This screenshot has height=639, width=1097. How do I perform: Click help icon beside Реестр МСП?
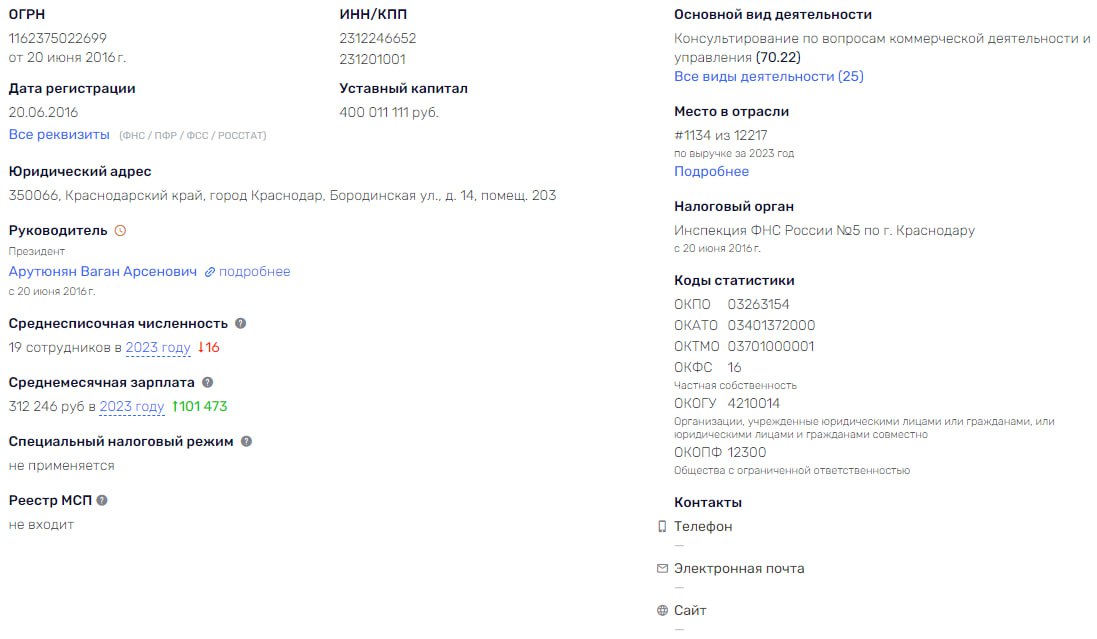[x=102, y=500]
